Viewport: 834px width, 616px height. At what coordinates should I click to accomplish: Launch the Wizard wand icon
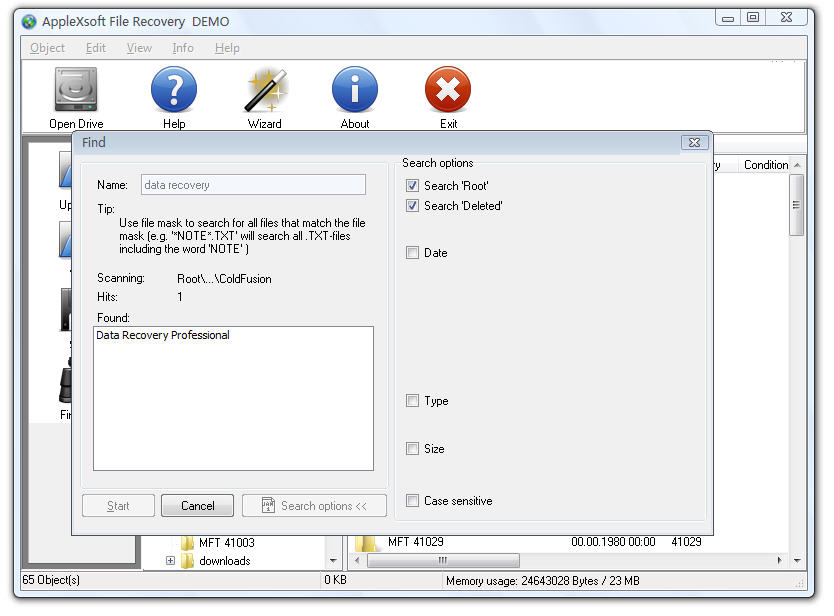pos(265,90)
